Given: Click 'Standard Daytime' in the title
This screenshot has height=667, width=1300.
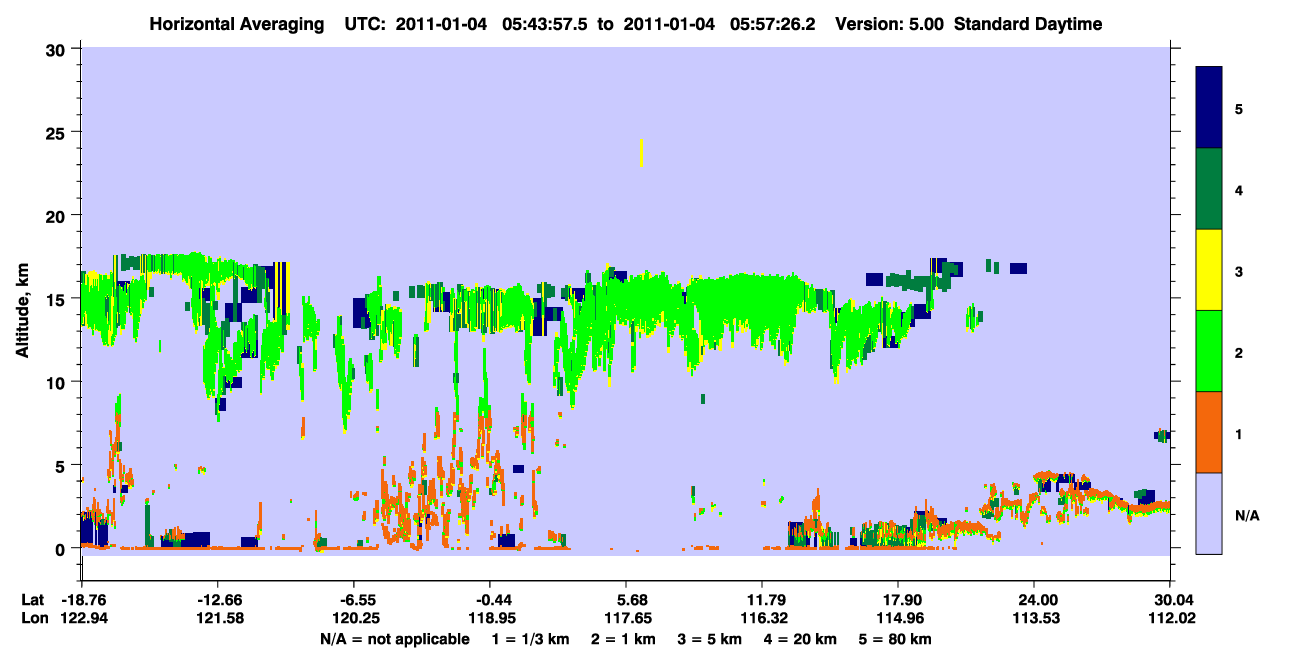Looking at the screenshot, I should [1028, 24].
